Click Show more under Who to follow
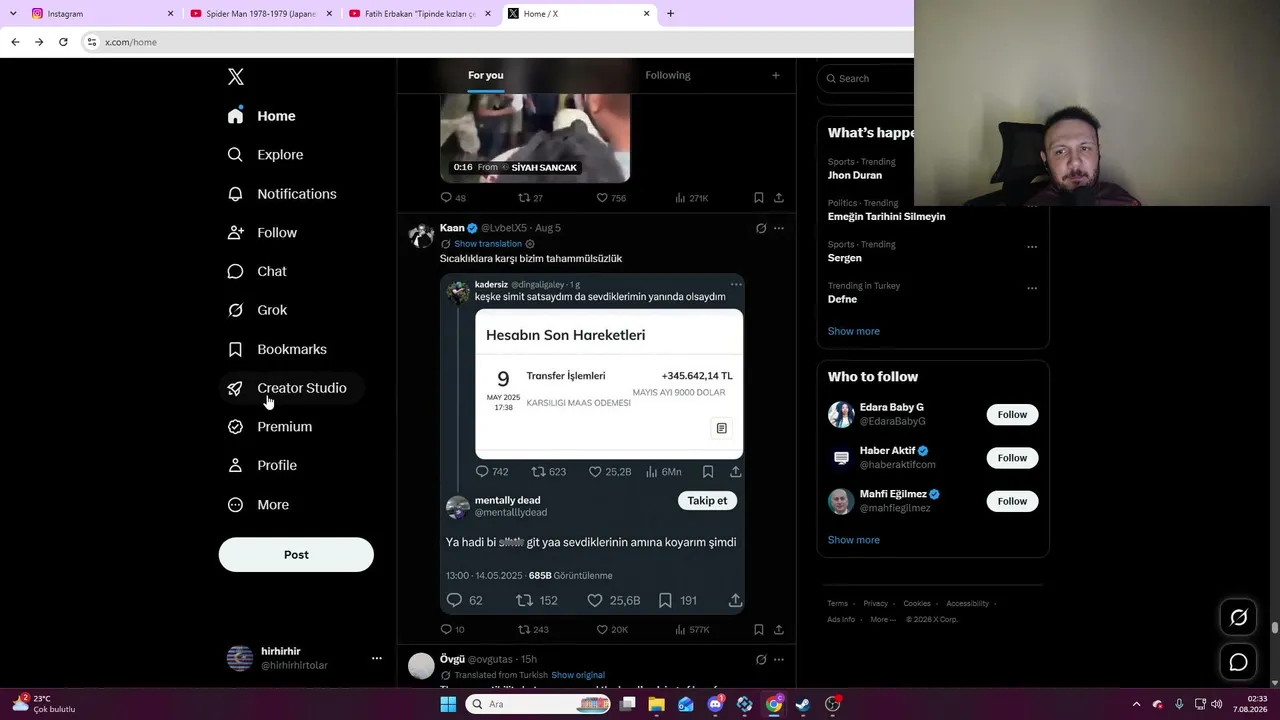This screenshot has height=720, width=1280. coord(854,540)
